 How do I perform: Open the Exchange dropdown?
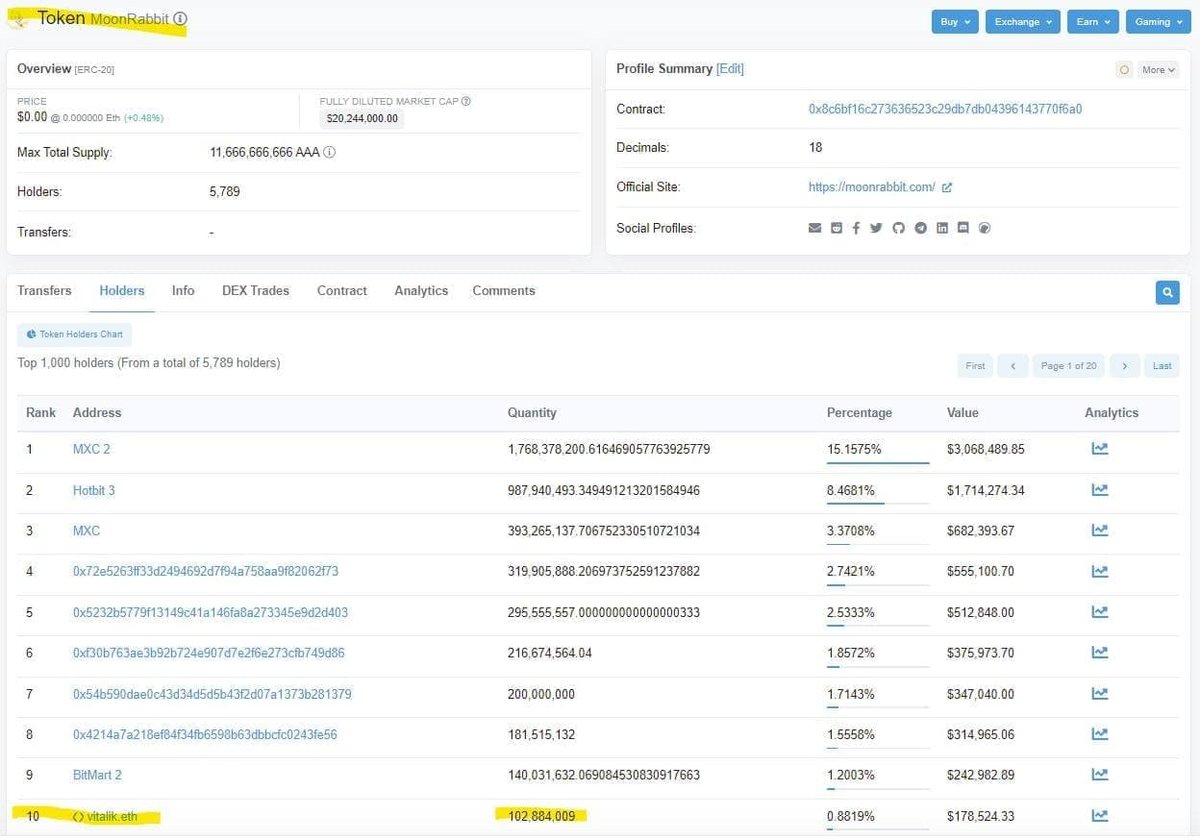(1022, 22)
